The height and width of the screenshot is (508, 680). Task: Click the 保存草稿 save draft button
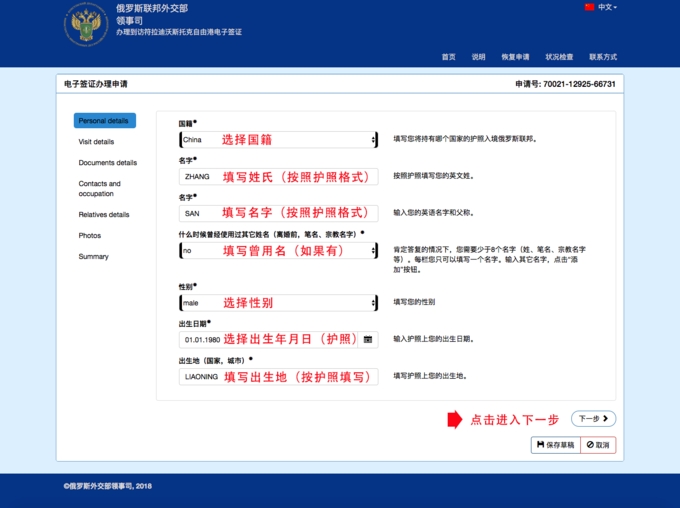(554, 445)
